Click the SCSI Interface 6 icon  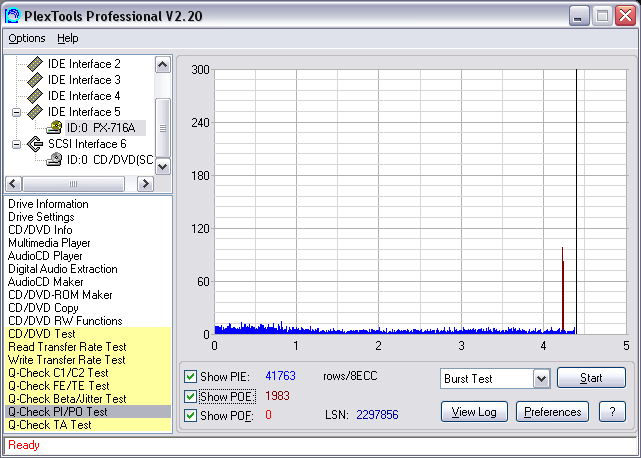(35, 144)
